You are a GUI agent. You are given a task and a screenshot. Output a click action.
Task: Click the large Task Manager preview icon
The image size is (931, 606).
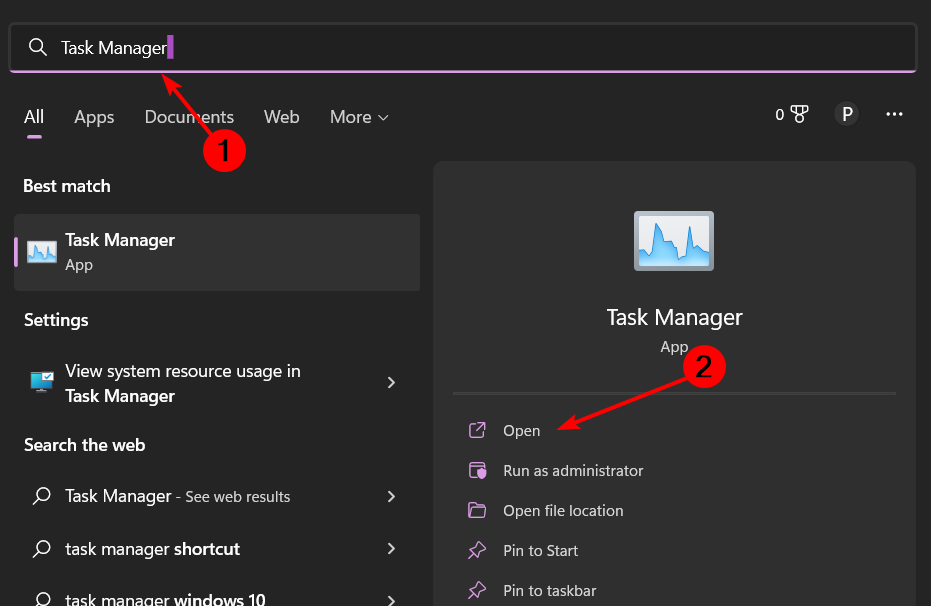pos(674,241)
